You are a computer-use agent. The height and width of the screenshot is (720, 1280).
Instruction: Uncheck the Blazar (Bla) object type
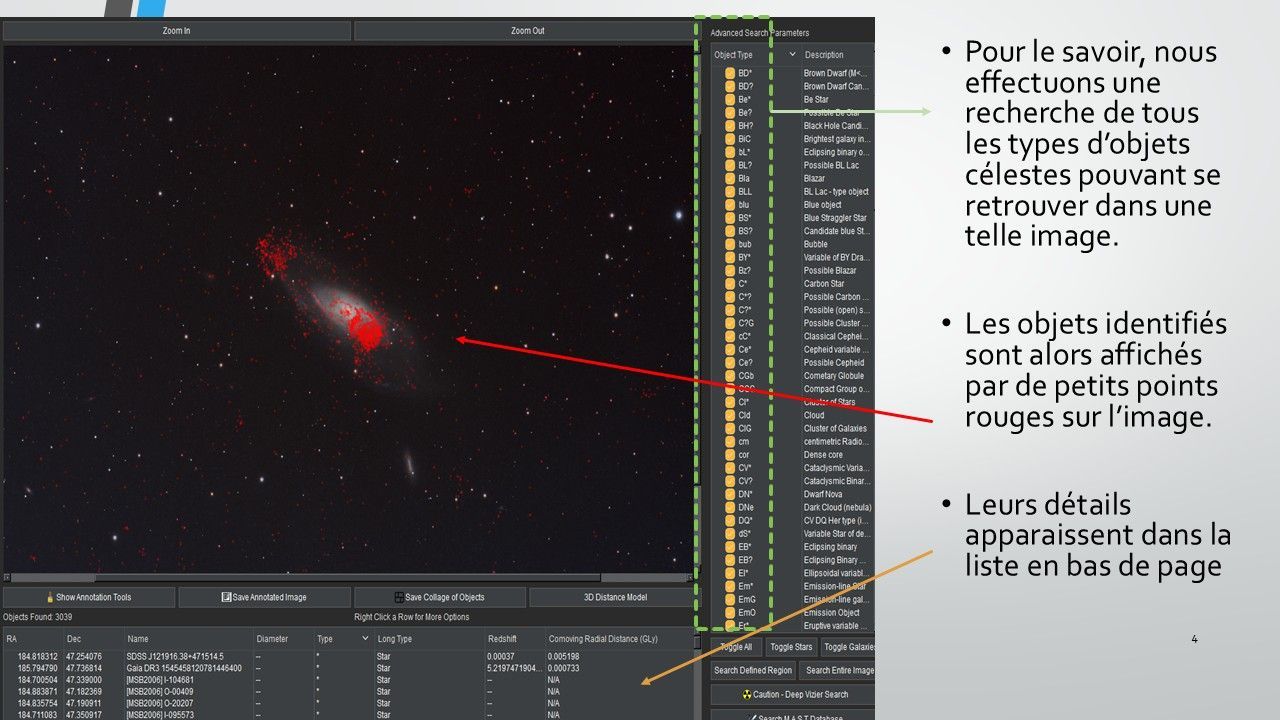[x=730, y=178]
